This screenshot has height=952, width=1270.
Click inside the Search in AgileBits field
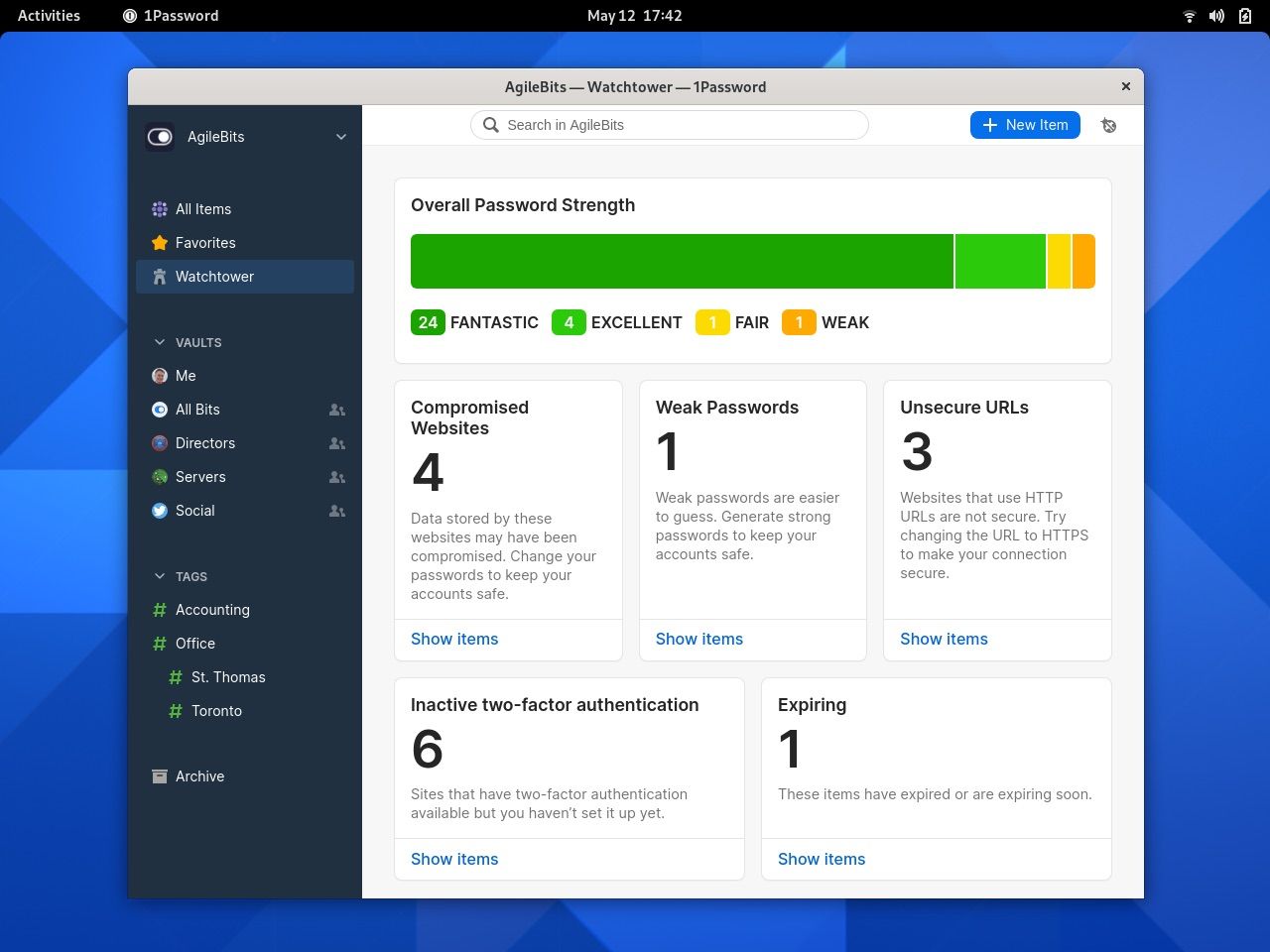tap(669, 125)
